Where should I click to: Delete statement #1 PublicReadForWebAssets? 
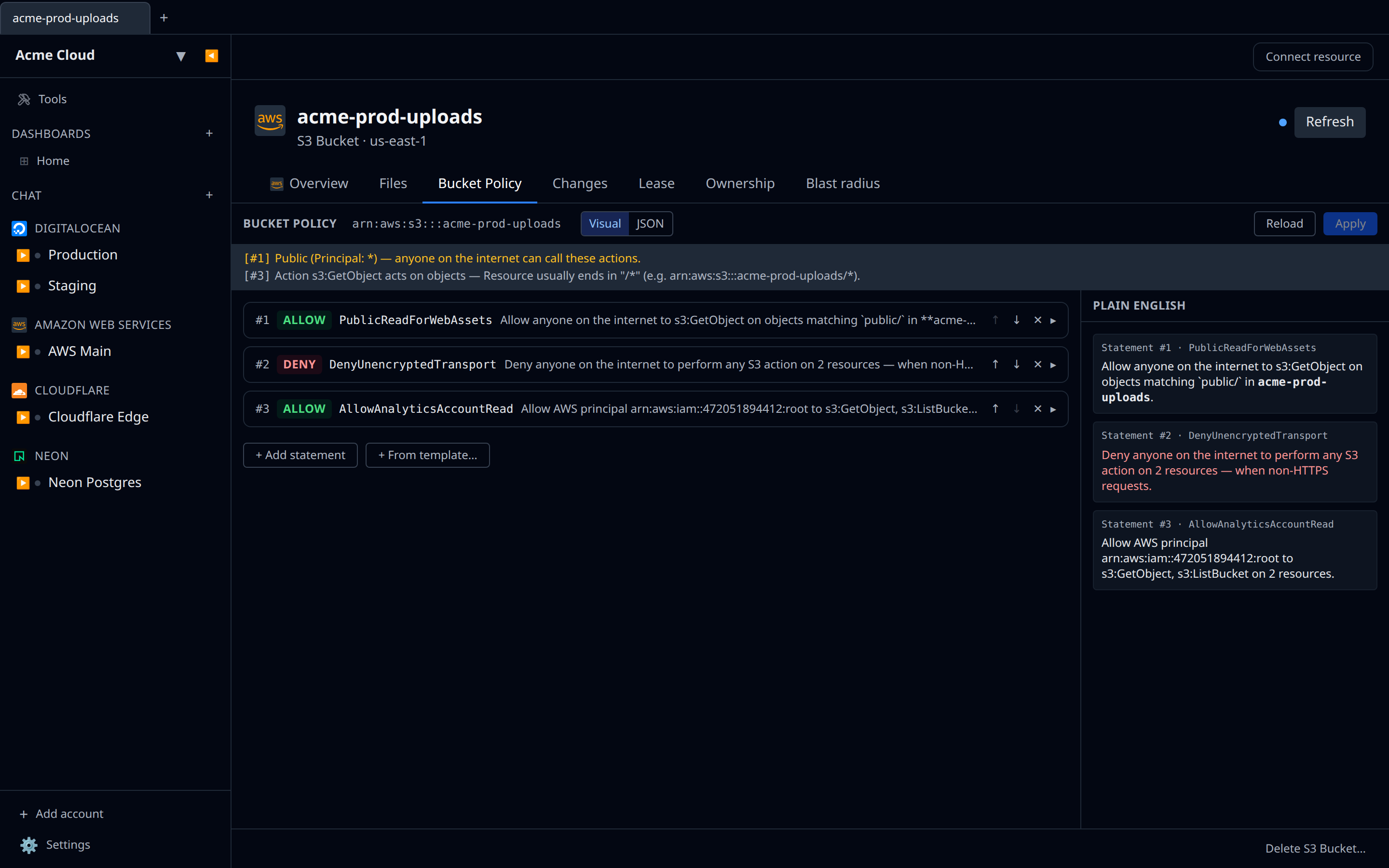[1038, 320]
